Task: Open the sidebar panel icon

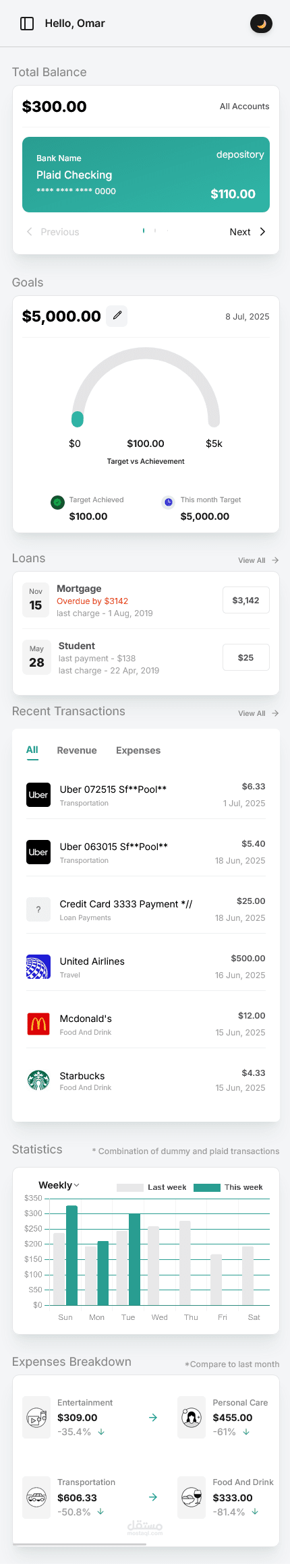Action: (x=27, y=24)
